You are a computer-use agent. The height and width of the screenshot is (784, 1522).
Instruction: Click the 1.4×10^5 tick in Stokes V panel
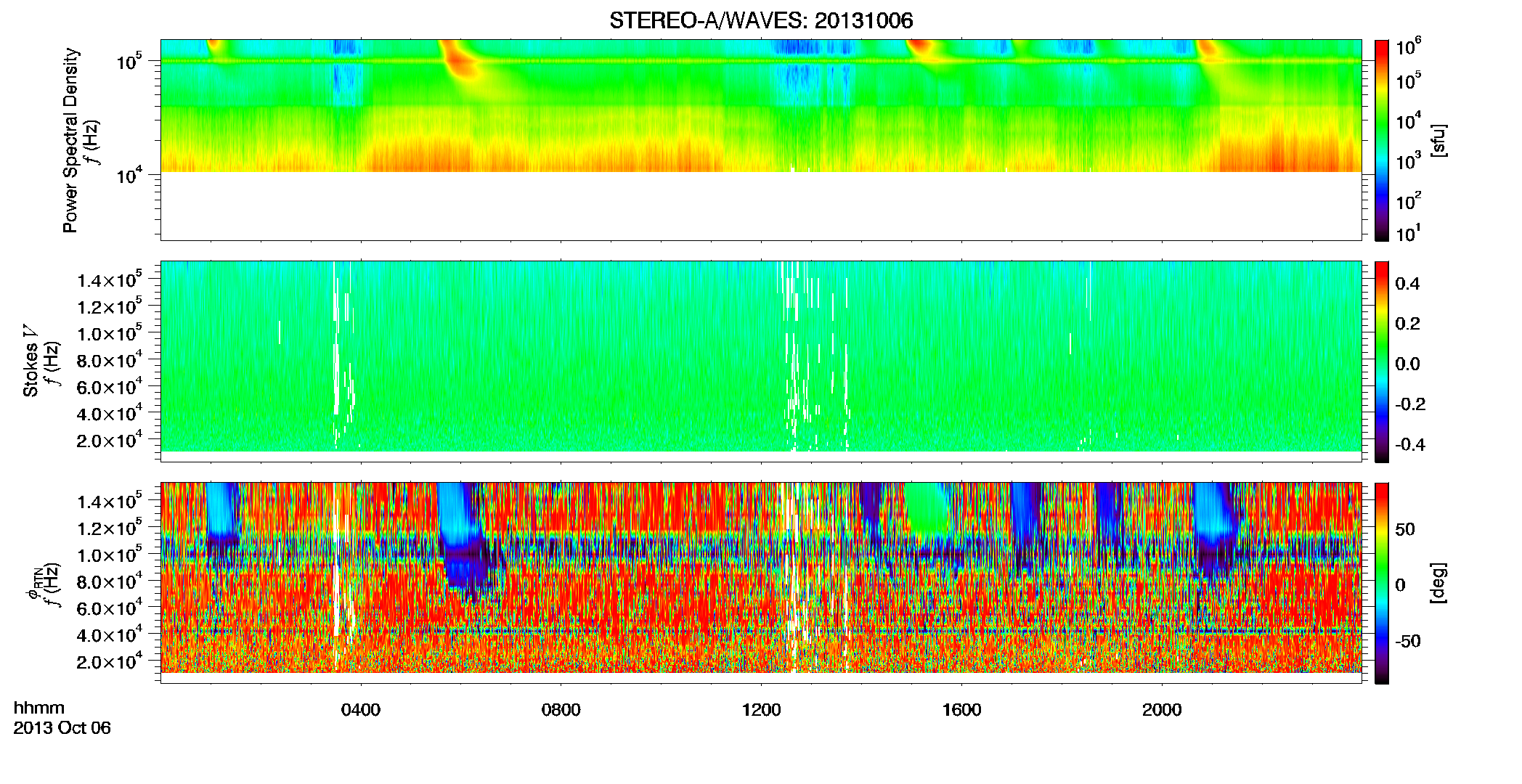[109, 280]
